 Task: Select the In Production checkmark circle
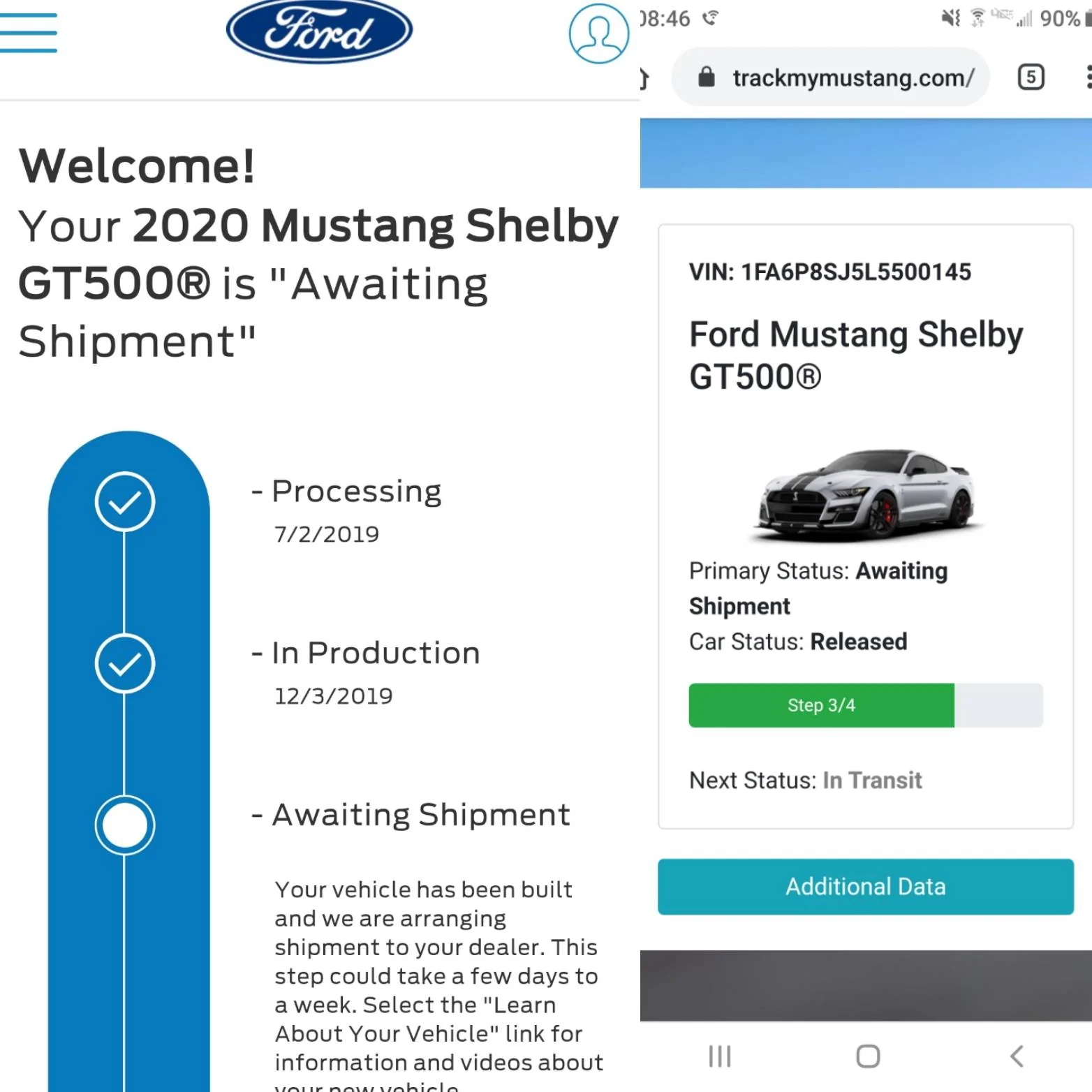(124, 663)
